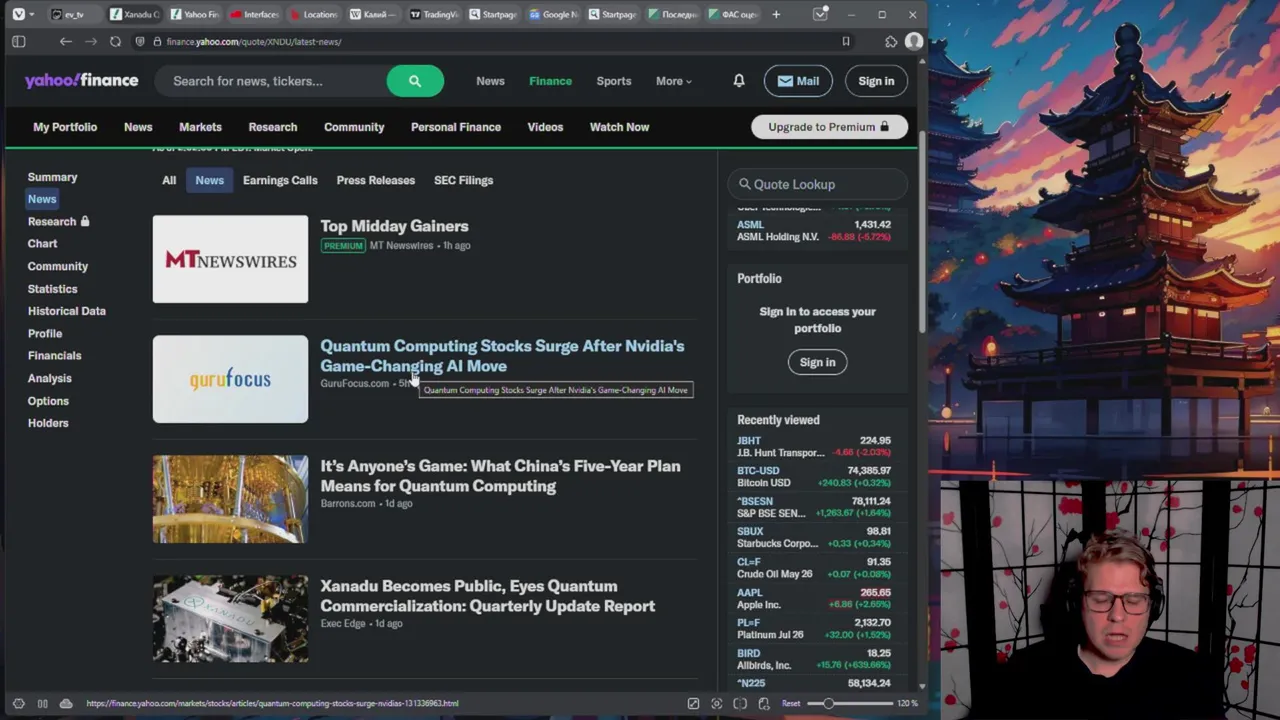The width and height of the screenshot is (1280, 720).
Task: Open the Community menu item
Action: point(354,127)
